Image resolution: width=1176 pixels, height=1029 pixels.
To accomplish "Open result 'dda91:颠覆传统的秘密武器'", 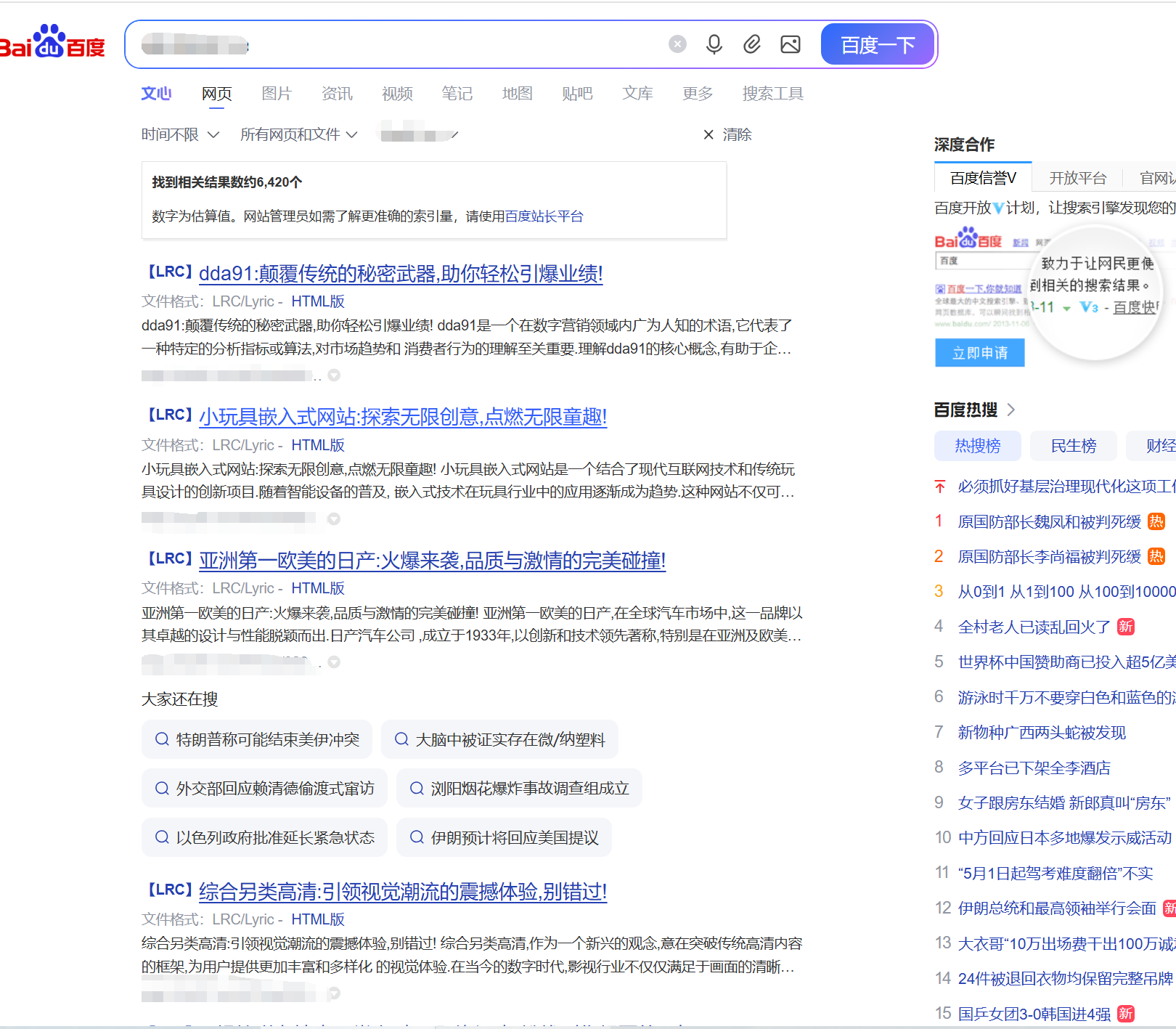I will coord(401,274).
